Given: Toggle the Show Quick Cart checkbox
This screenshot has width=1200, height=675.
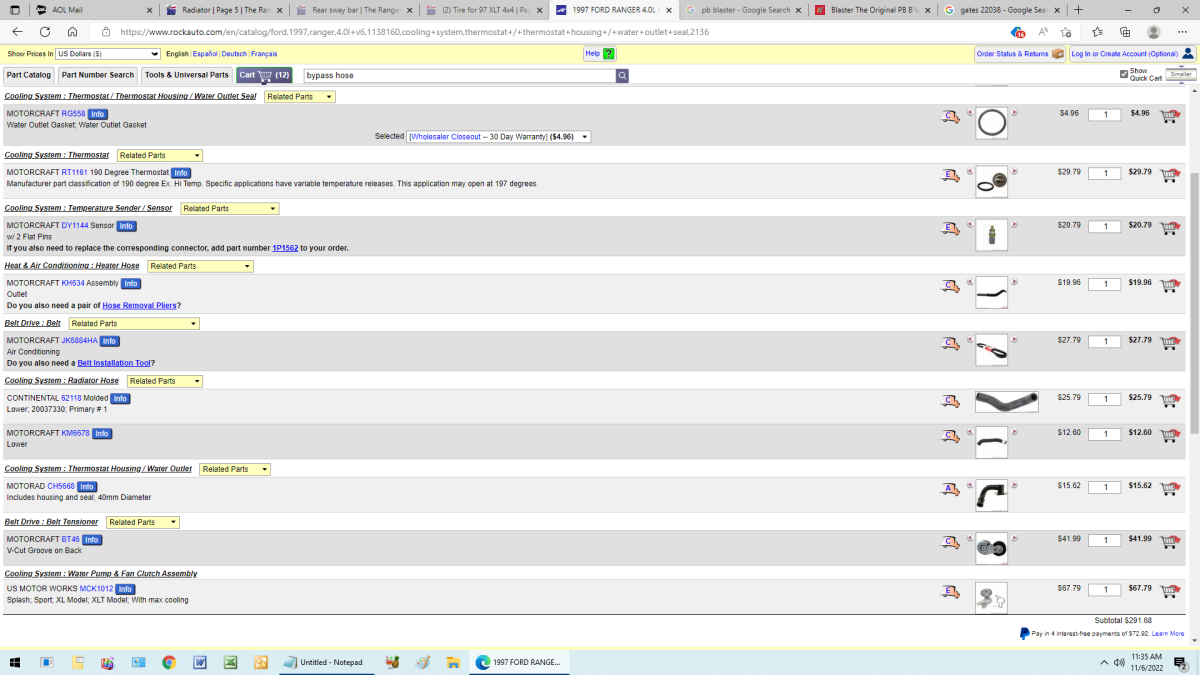Looking at the screenshot, I should pos(1124,74).
